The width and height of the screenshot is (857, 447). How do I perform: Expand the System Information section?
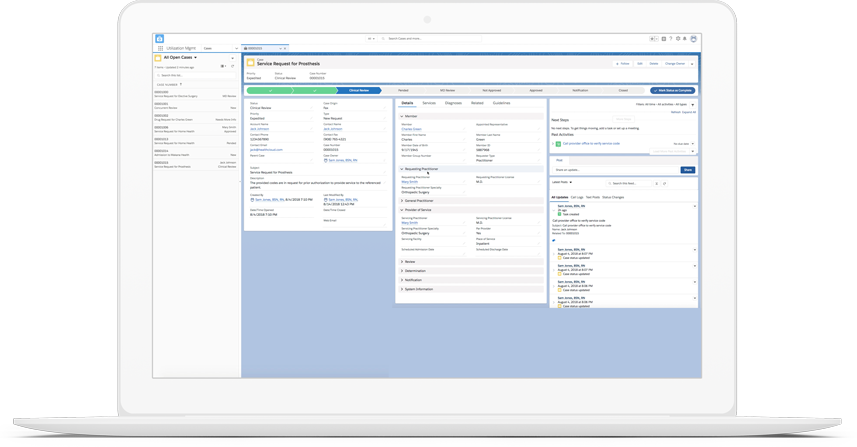coord(418,289)
